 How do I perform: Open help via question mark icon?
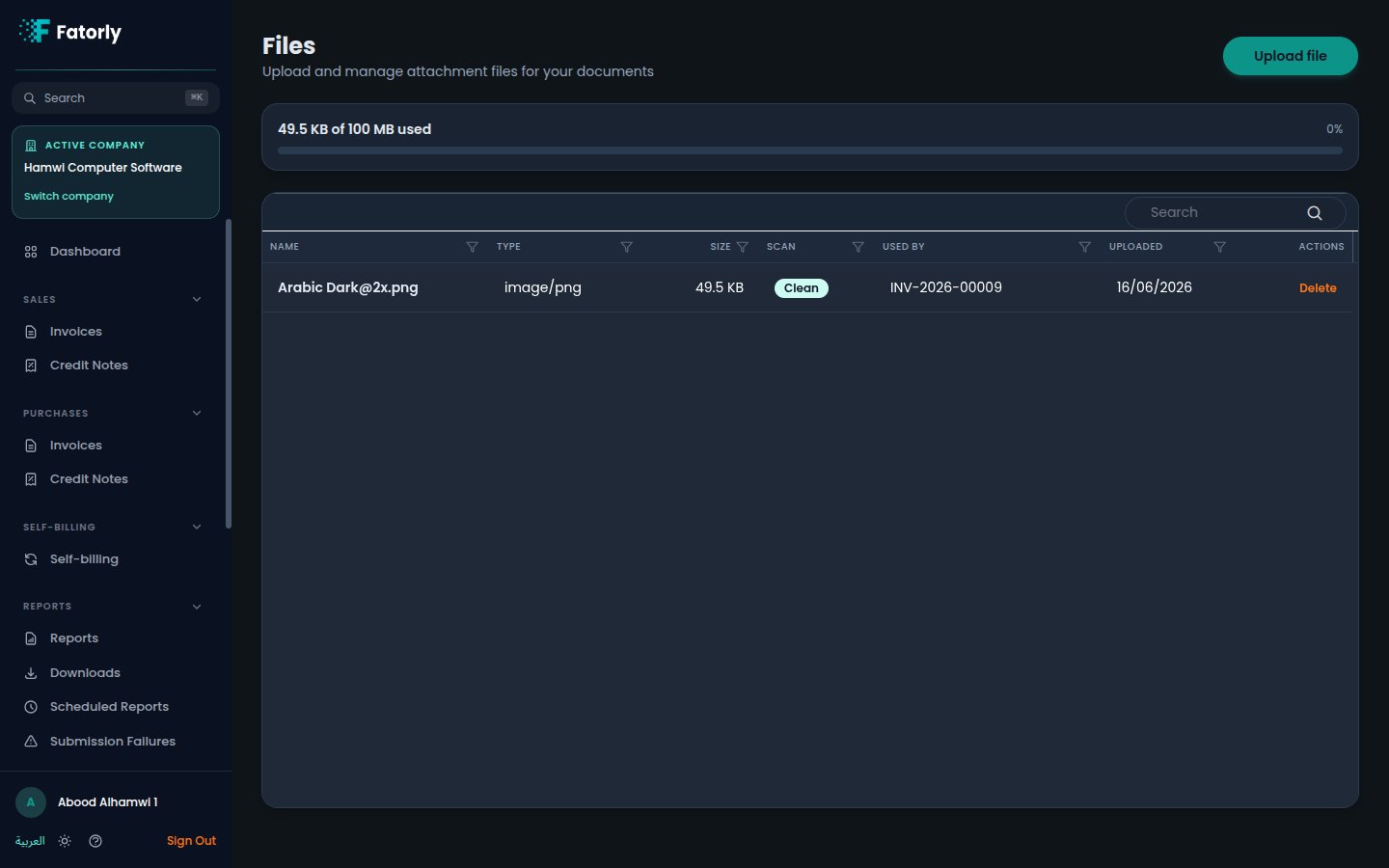coord(95,841)
